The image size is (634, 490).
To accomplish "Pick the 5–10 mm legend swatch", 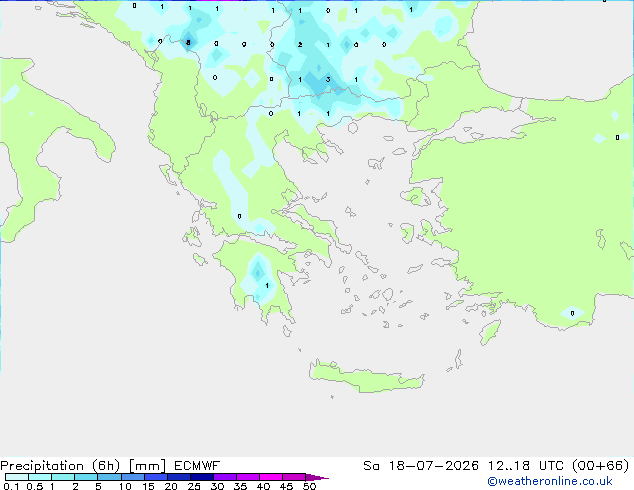I will (x=110, y=477).
